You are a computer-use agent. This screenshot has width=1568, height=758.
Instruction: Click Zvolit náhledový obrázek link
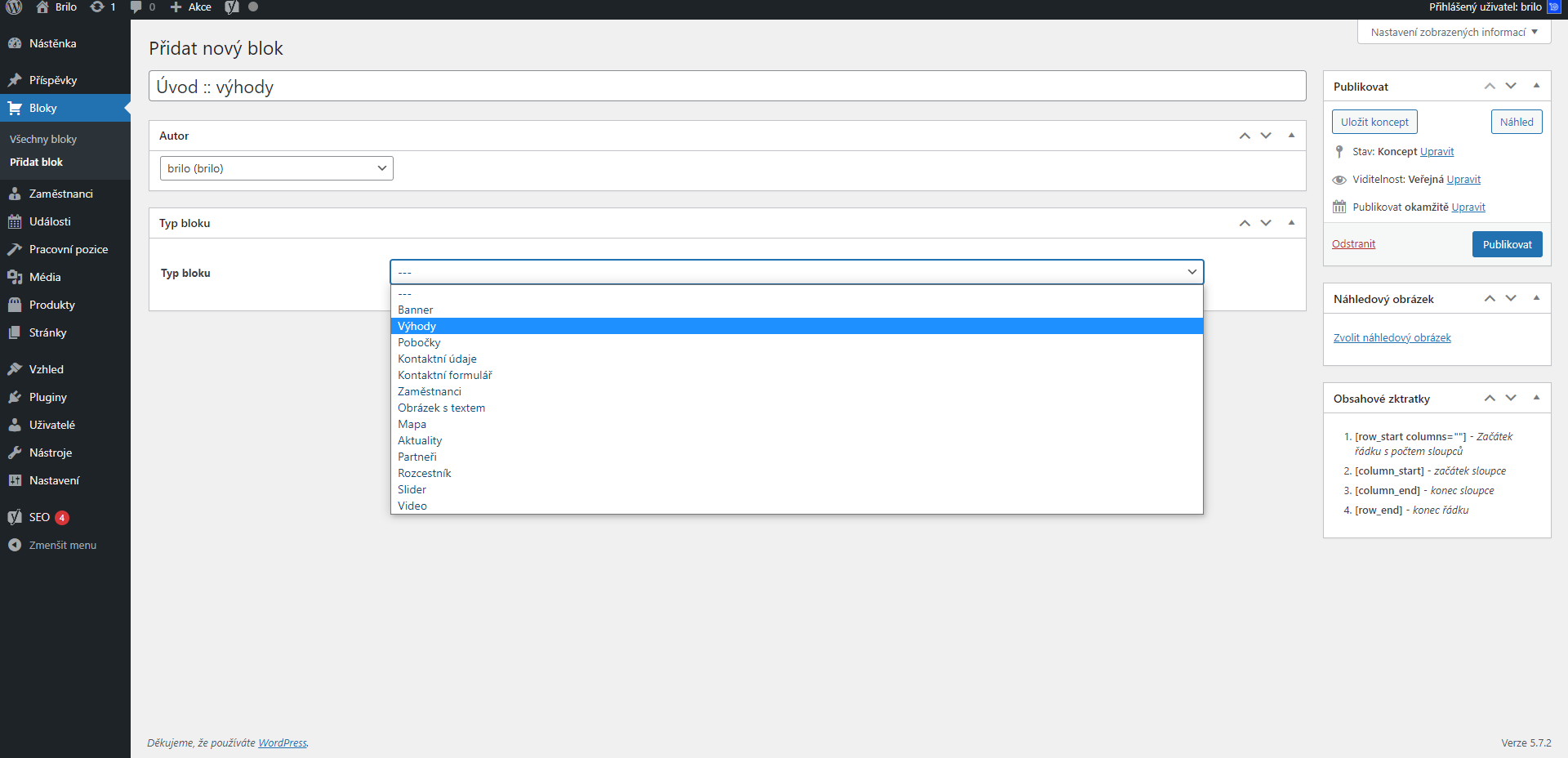click(1392, 337)
